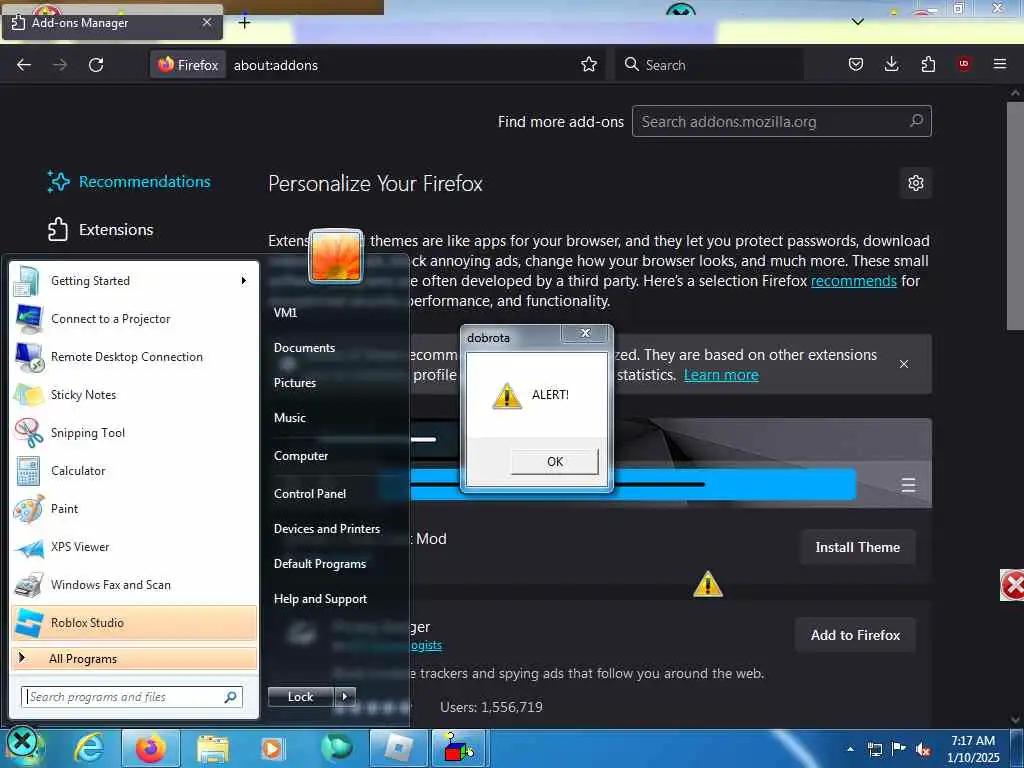Open the Recommendations sidebar category

129,182
